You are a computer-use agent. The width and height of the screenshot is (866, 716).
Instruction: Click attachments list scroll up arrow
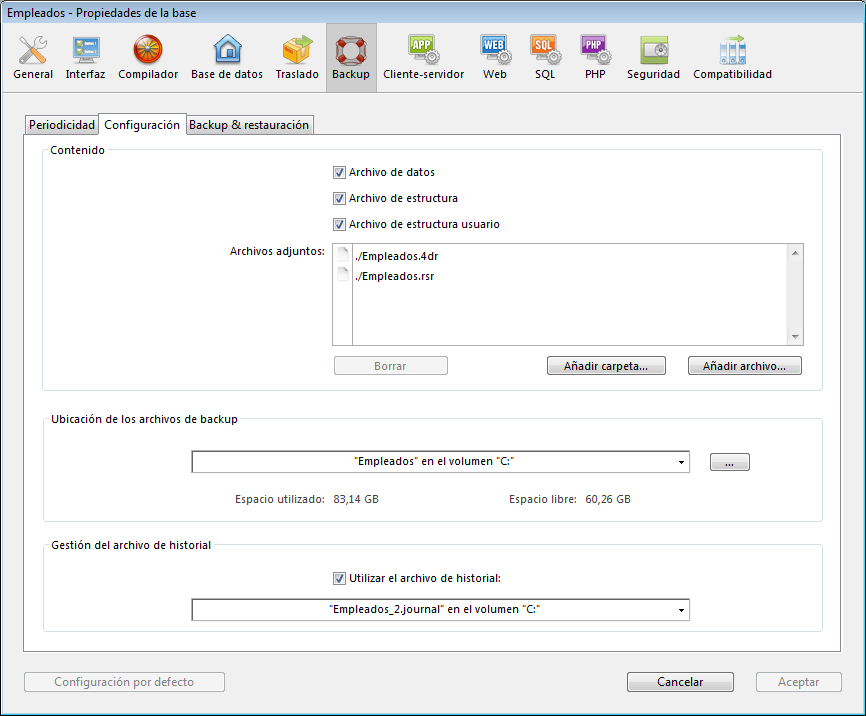795,253
